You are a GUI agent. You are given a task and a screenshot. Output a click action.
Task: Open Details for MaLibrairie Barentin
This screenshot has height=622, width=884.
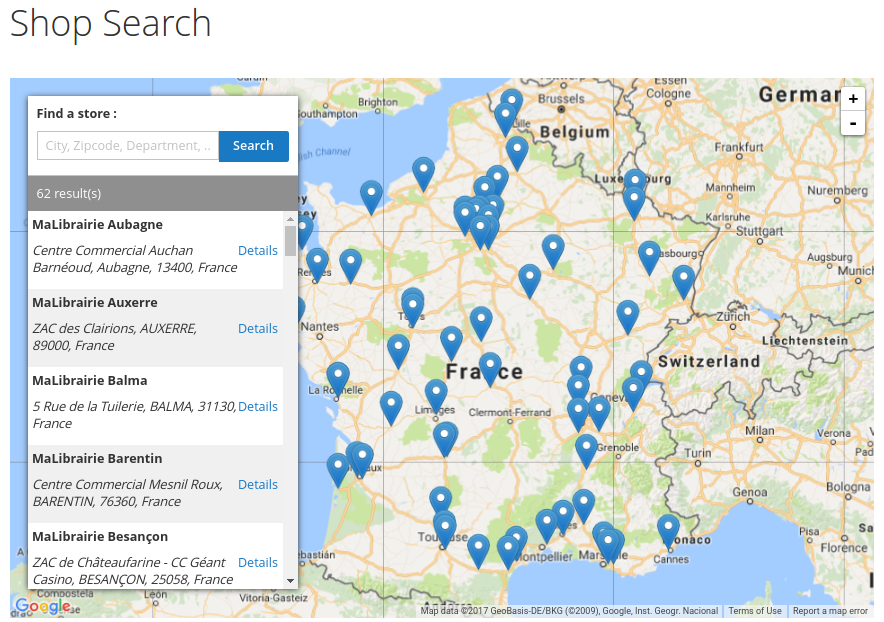(258, 484)
